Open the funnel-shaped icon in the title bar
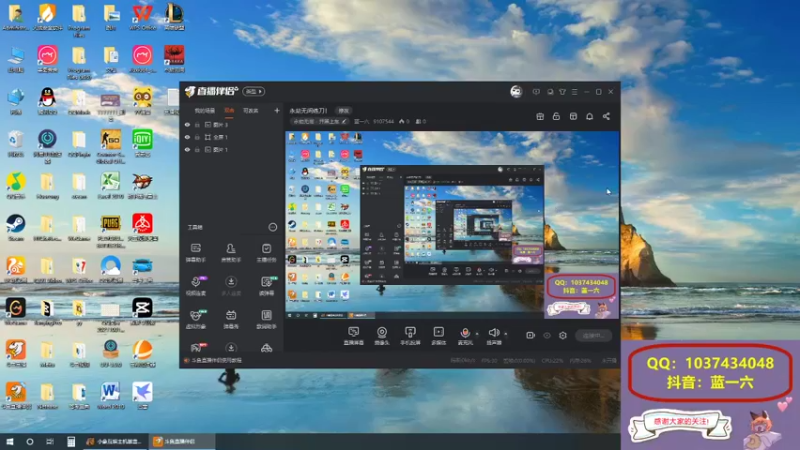This screenshot has width=800, height=450. tap(562, 92)
